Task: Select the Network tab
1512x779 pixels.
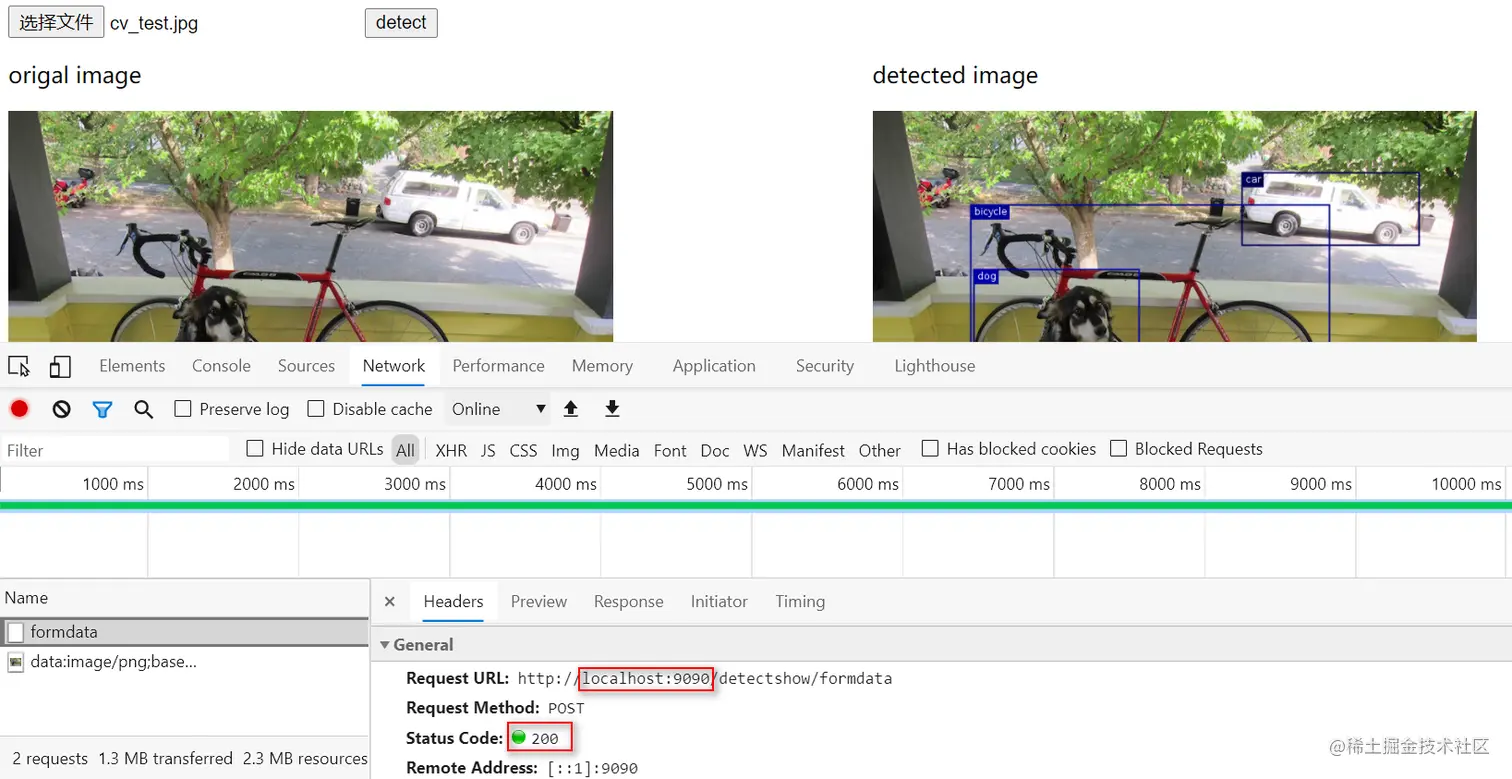Action: [x=394, y=366]
